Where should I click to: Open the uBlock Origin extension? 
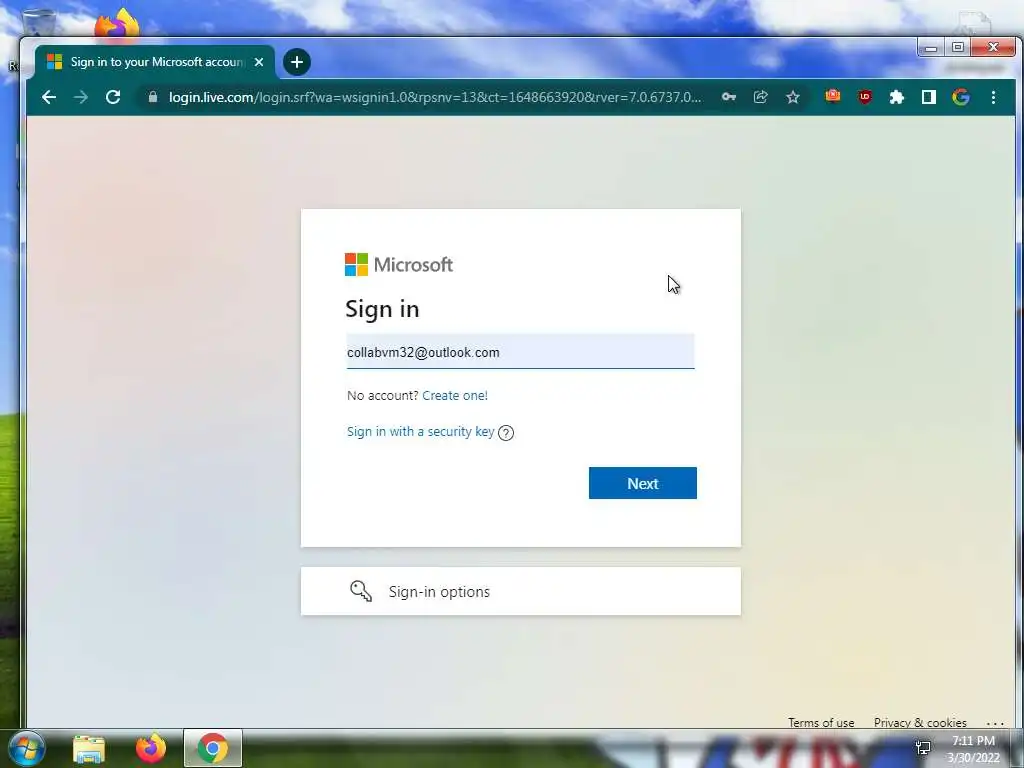coord(865,97)
